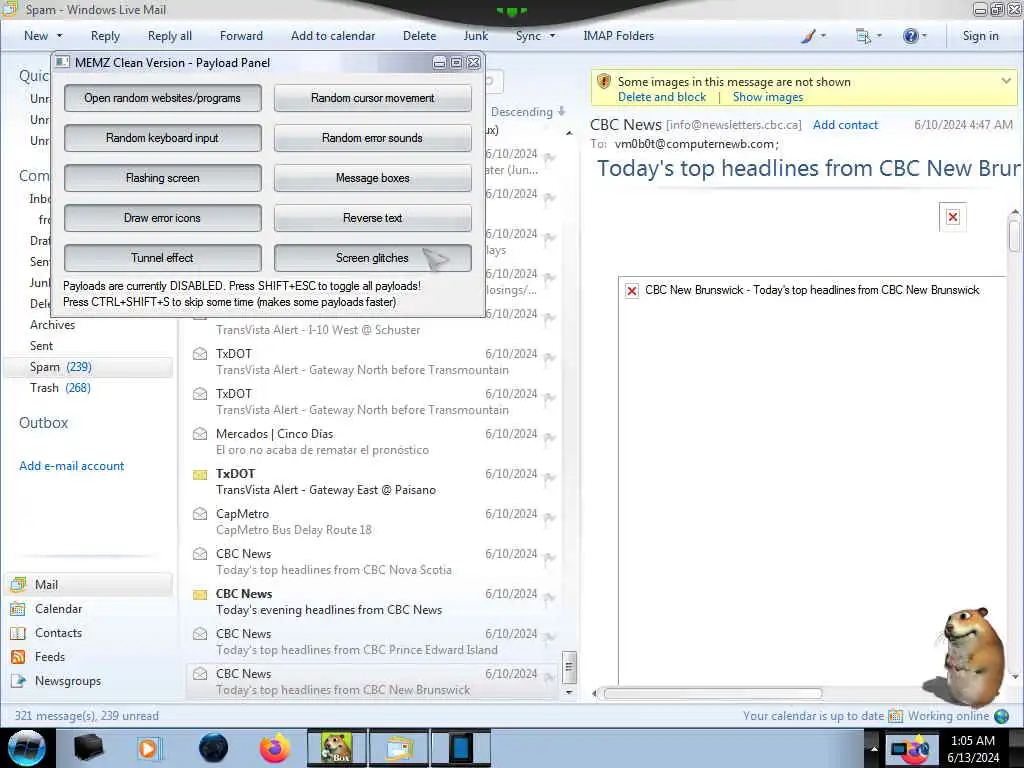
Task: Toggle Descending sort order
Action: pos(528,112)
